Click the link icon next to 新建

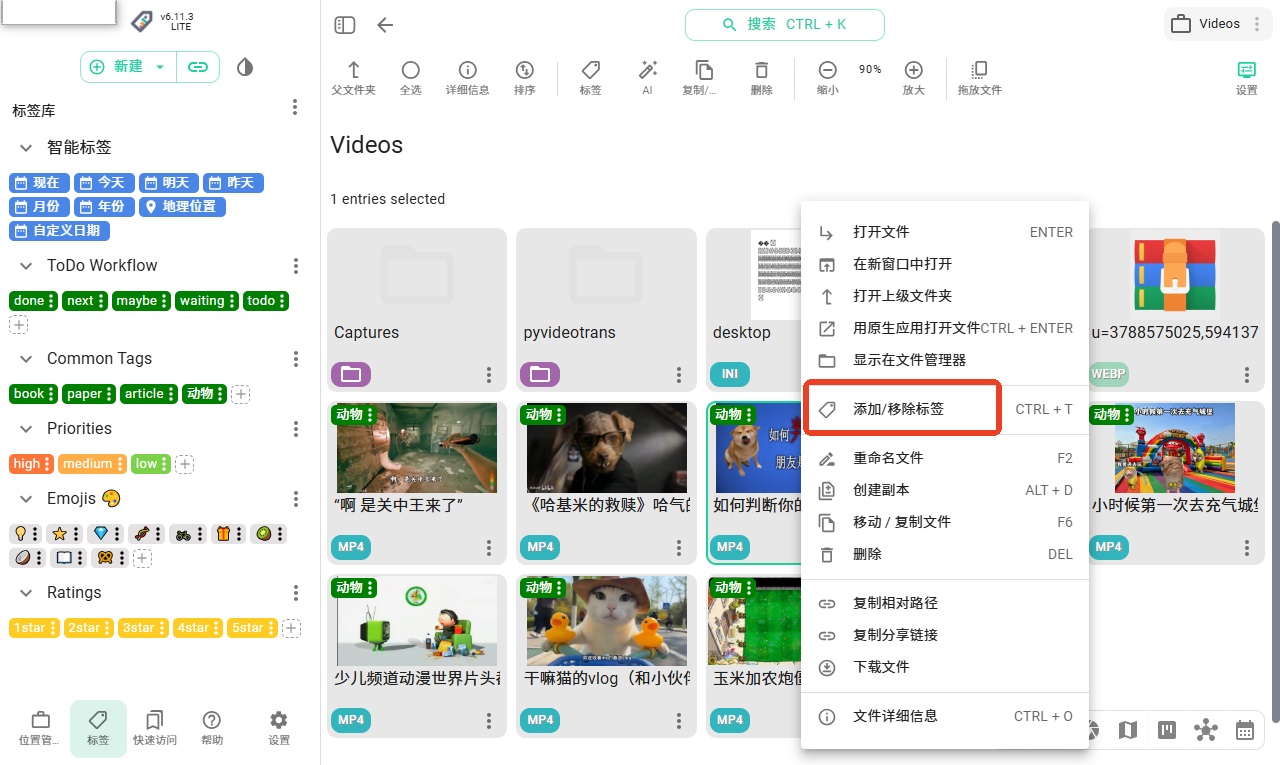pyautogui.click(x=198, y=67)
